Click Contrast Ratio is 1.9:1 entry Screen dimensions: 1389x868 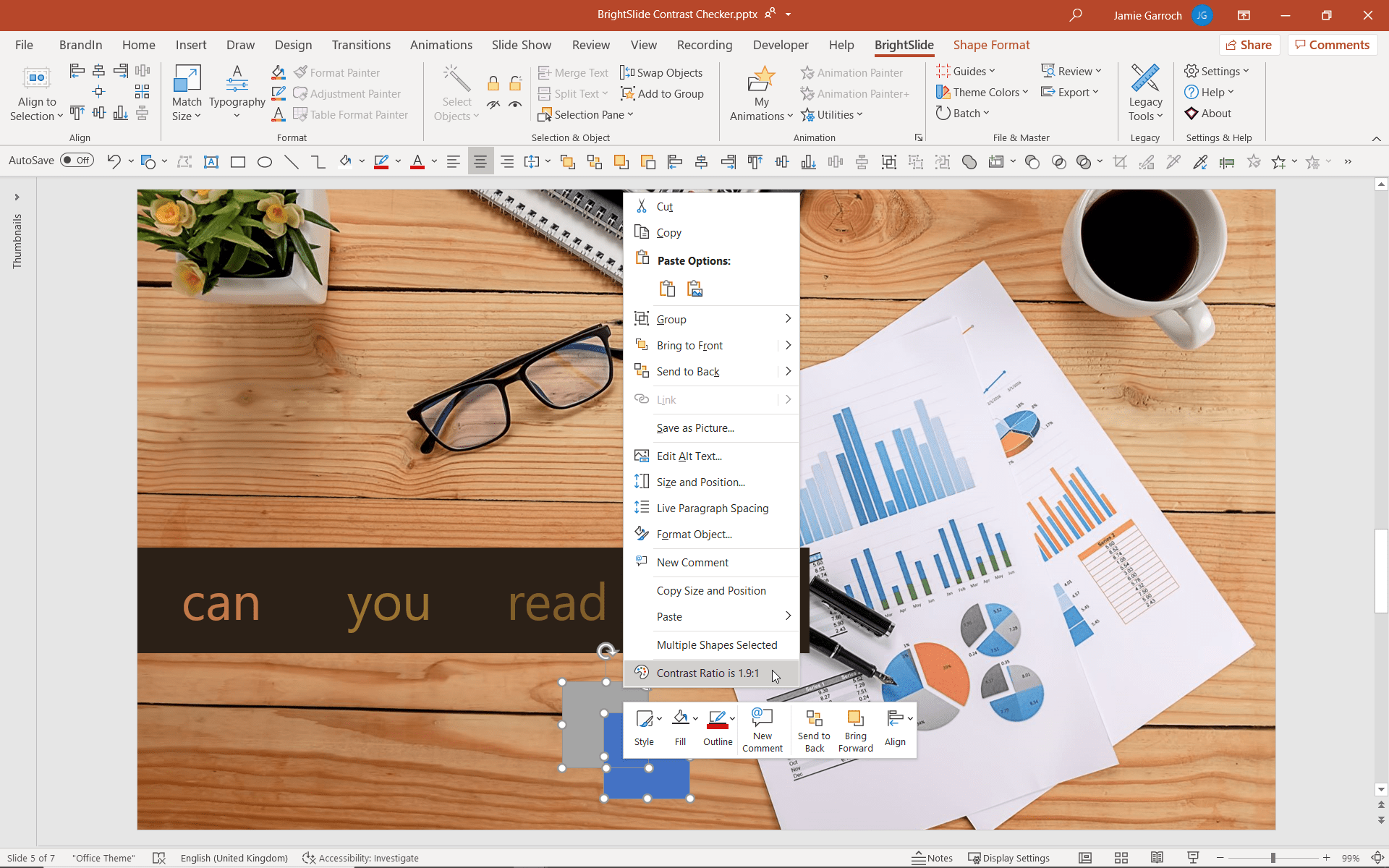(x=711, y=673)
